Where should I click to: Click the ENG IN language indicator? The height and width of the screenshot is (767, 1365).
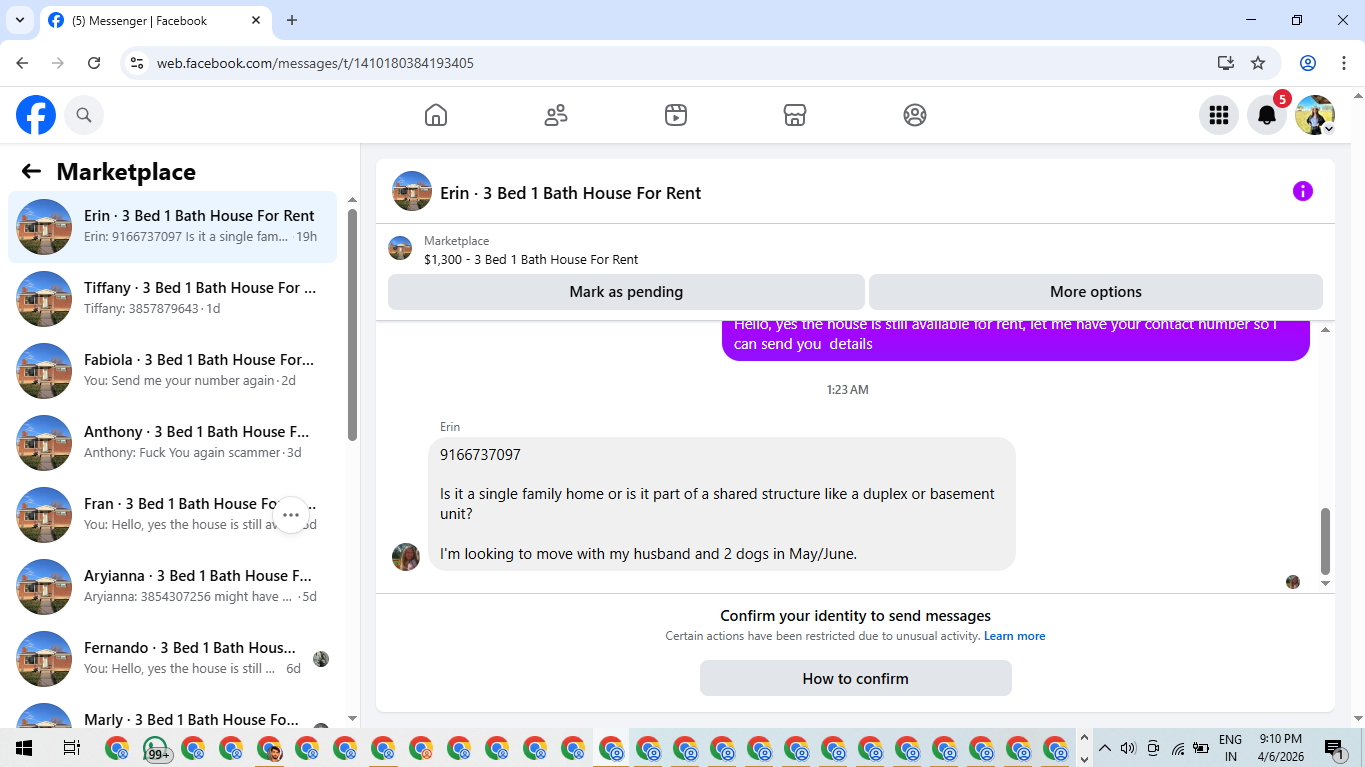(1231, 748)
